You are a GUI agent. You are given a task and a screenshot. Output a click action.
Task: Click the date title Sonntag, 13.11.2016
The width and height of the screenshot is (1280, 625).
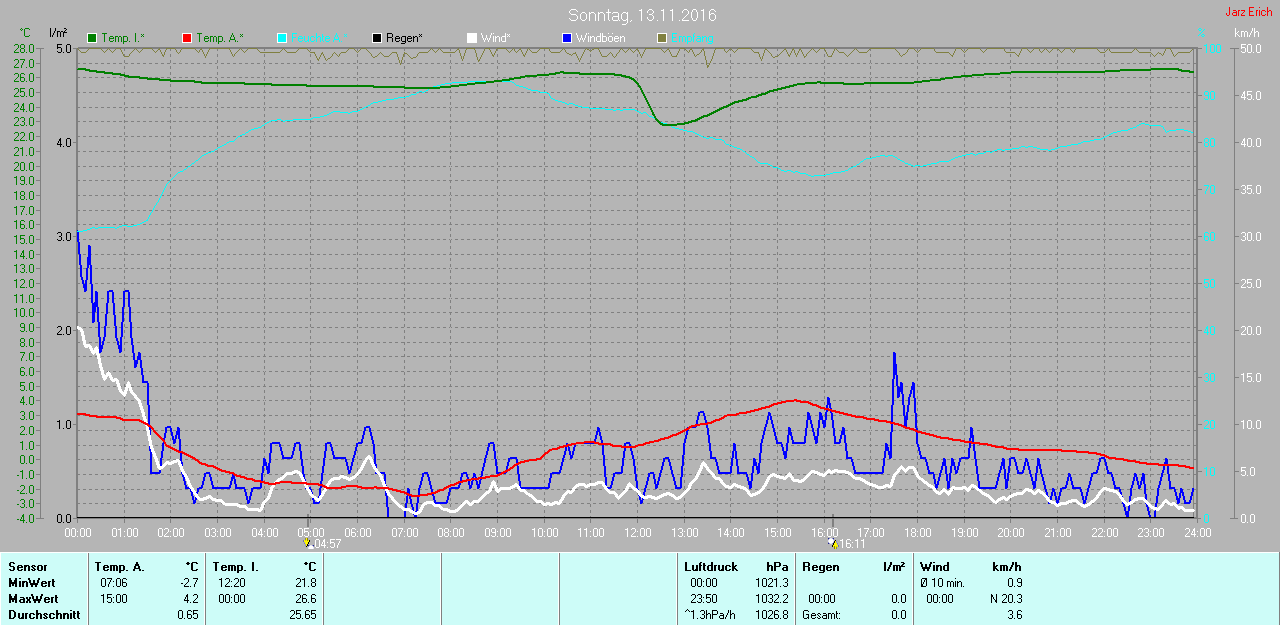[642, 15]
